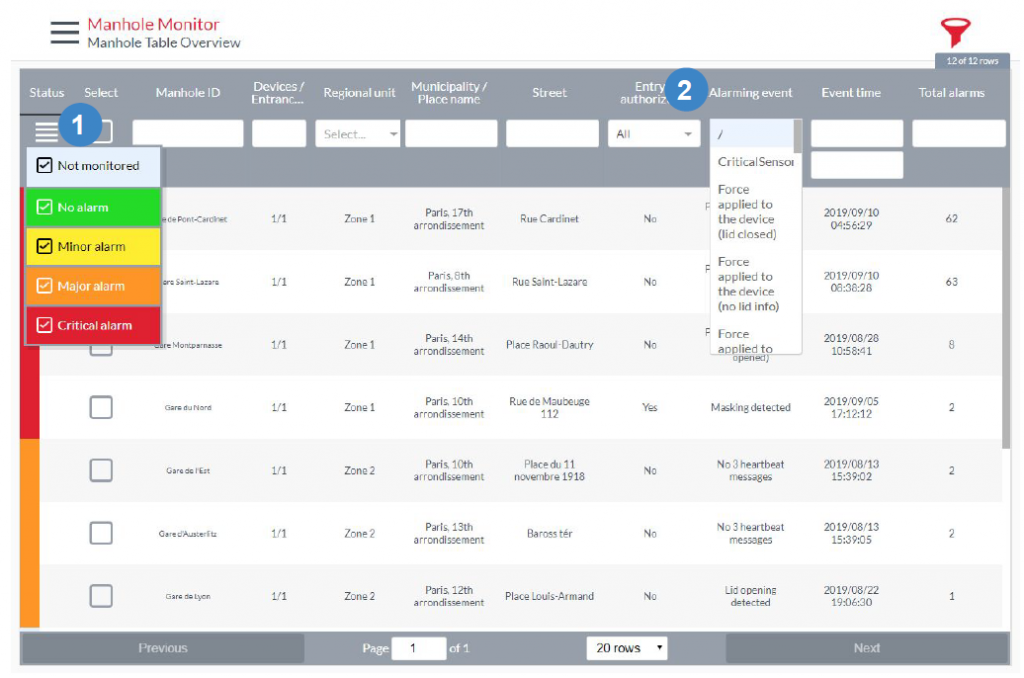Viewport: 1024px width, 678px height.
Task: Expand the Entry authorization All dropdown
Action: click(x=654, y=134)
